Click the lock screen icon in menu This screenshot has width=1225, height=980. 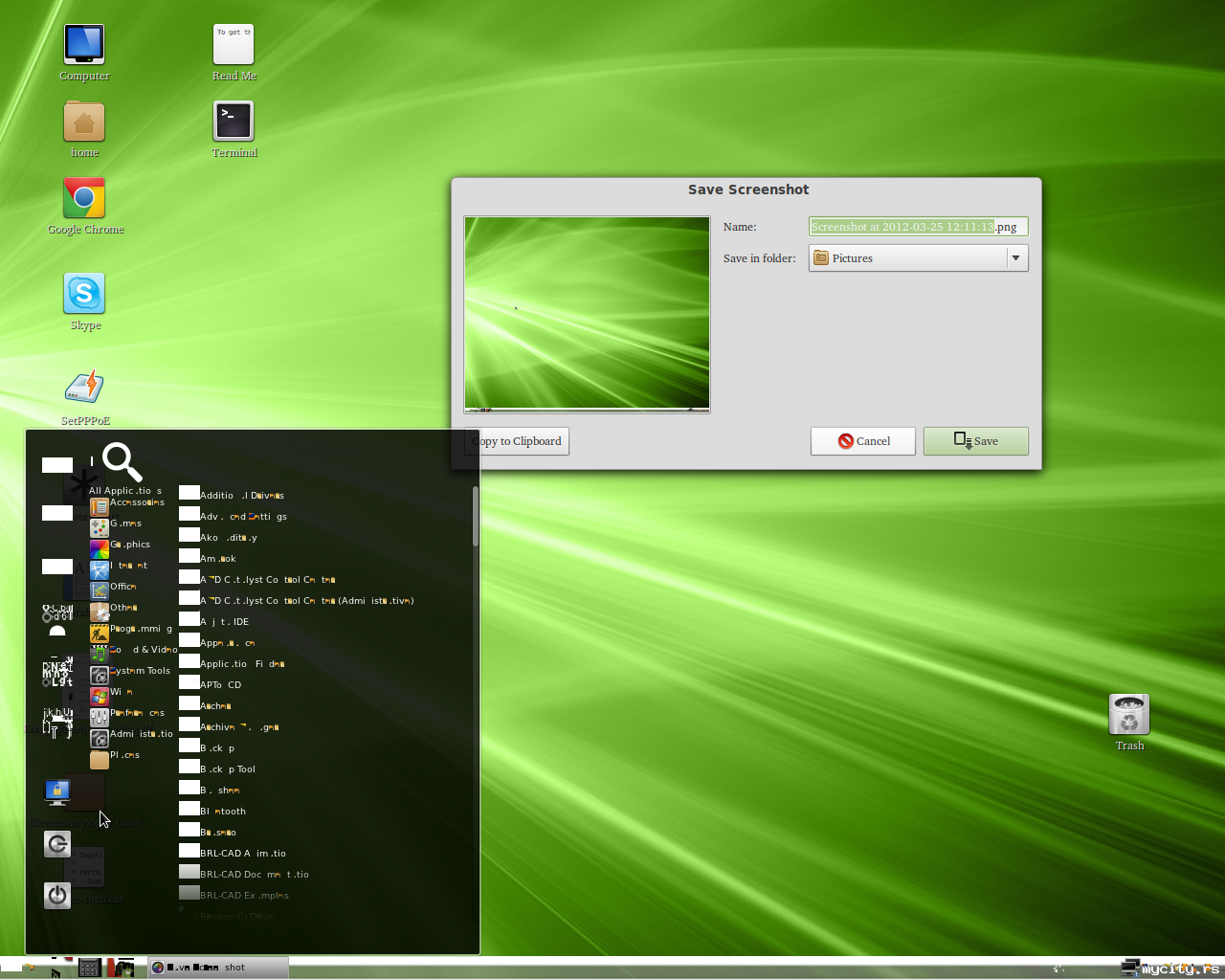point(57,791)
